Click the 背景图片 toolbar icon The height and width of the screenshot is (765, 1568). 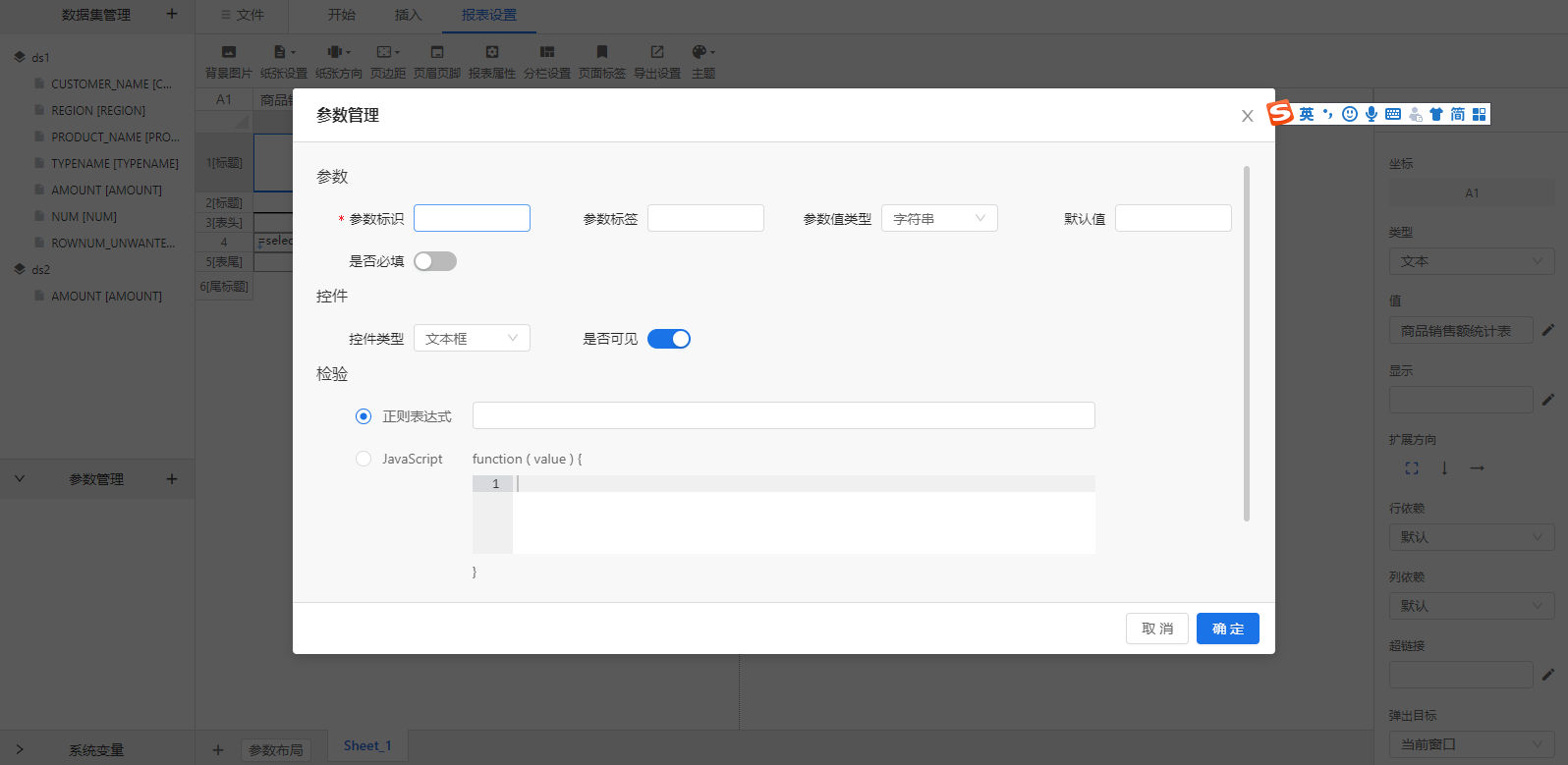click(x=229, y=52)
